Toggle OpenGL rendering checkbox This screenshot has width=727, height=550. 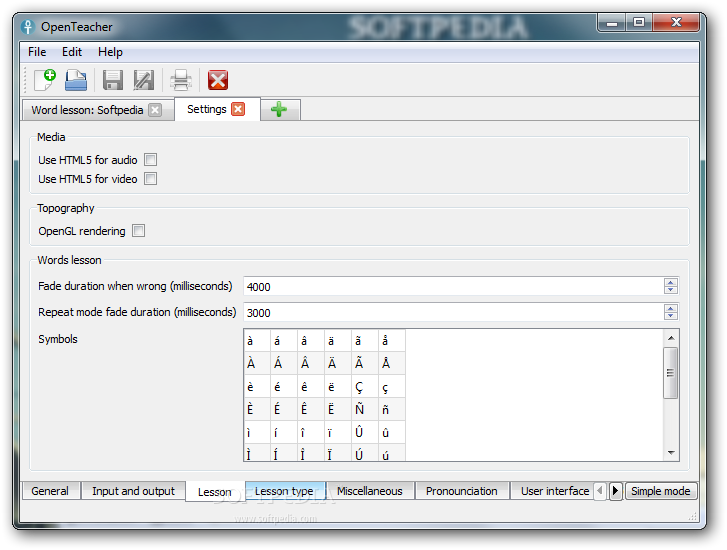(x=138, y=230)
